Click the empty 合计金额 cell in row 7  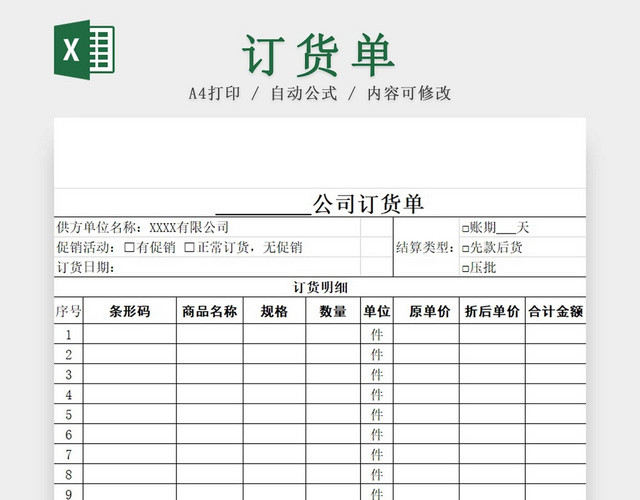[x=556, y=454]
